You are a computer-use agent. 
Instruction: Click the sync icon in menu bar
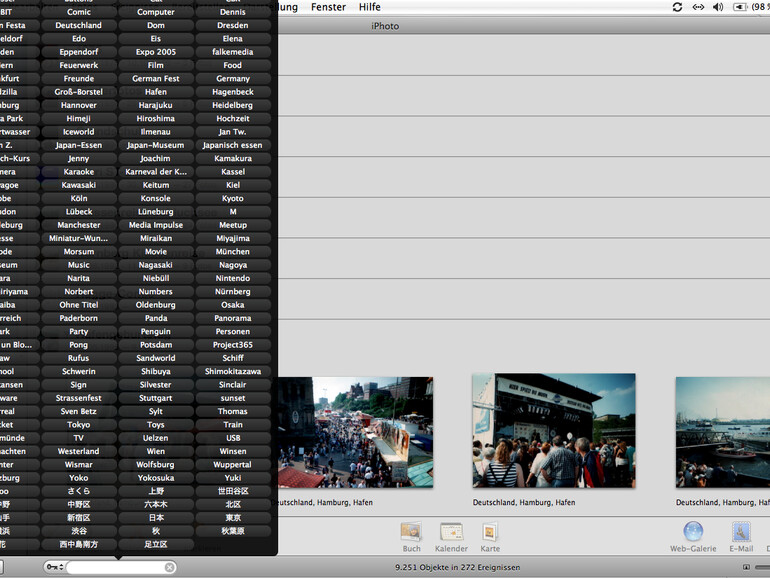677,7
